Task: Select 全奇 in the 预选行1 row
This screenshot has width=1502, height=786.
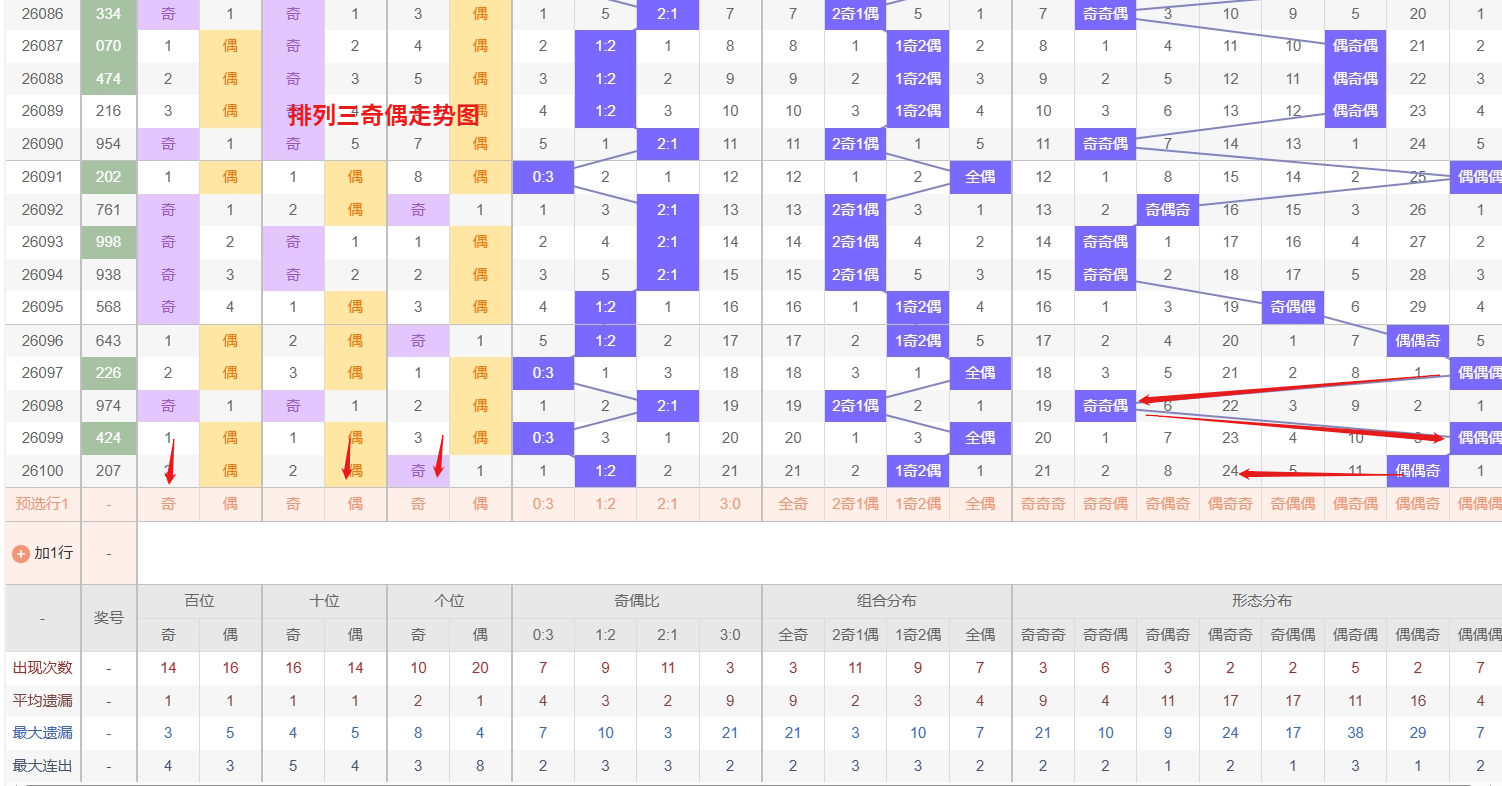Action: click(792, 504)
